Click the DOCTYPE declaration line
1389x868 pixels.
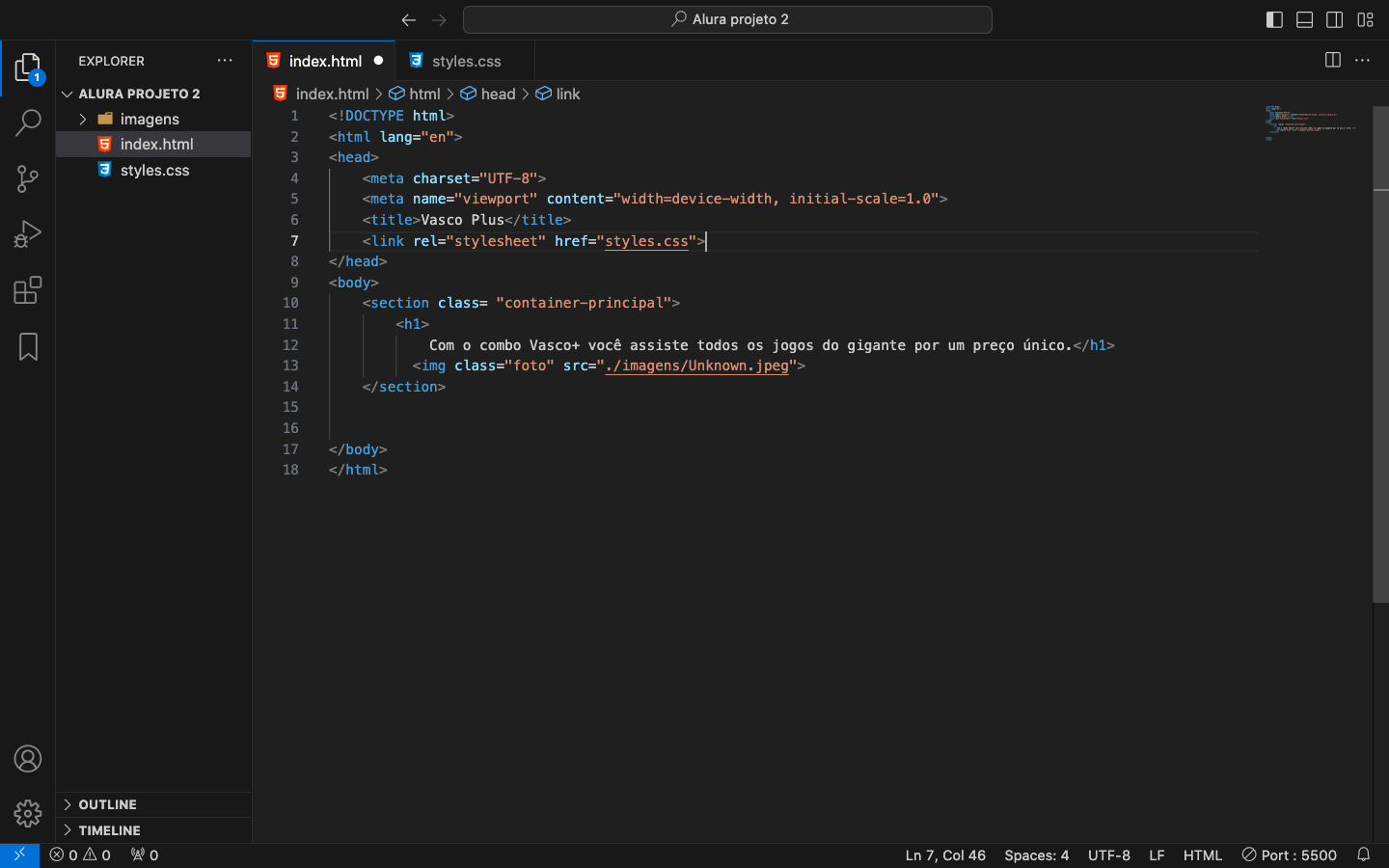(x=392, y=116)
